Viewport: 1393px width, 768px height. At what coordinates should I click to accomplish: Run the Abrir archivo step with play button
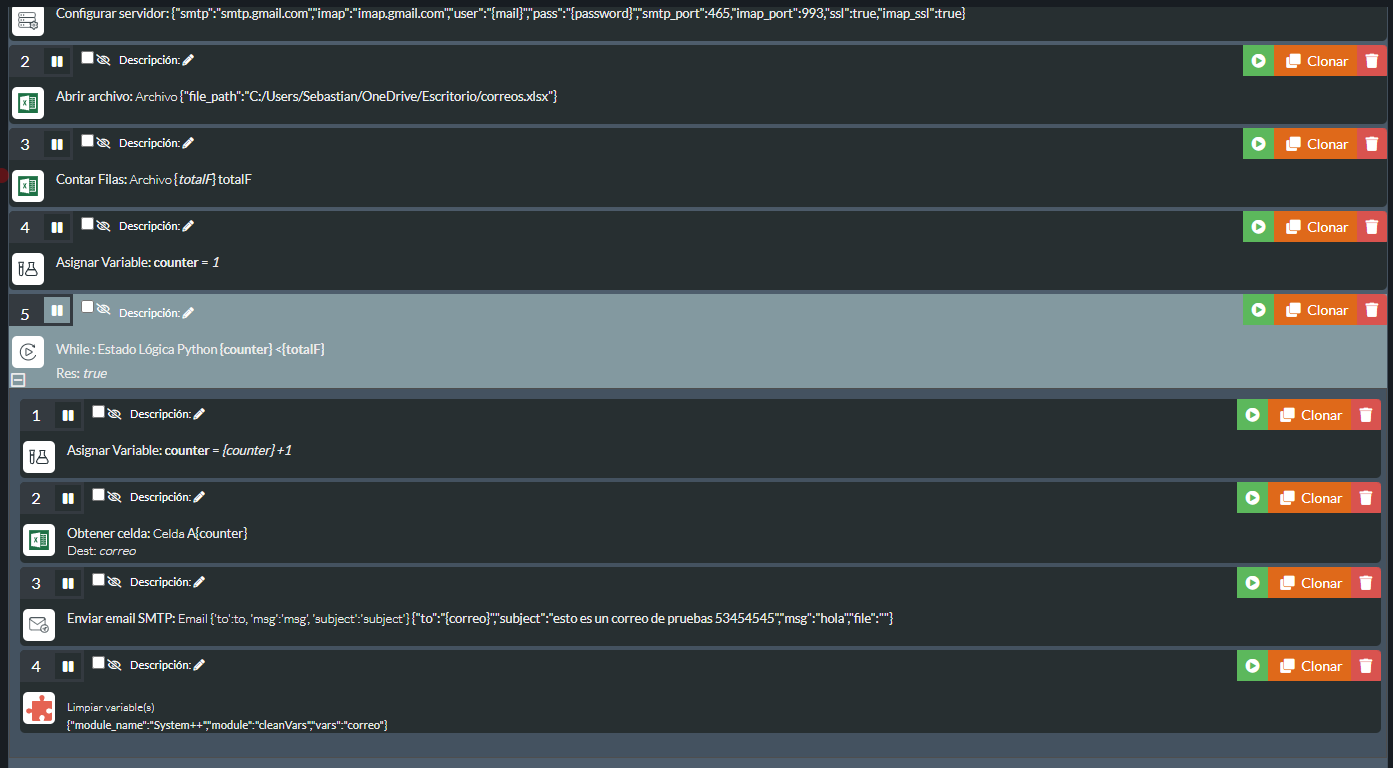(1258, 61)
